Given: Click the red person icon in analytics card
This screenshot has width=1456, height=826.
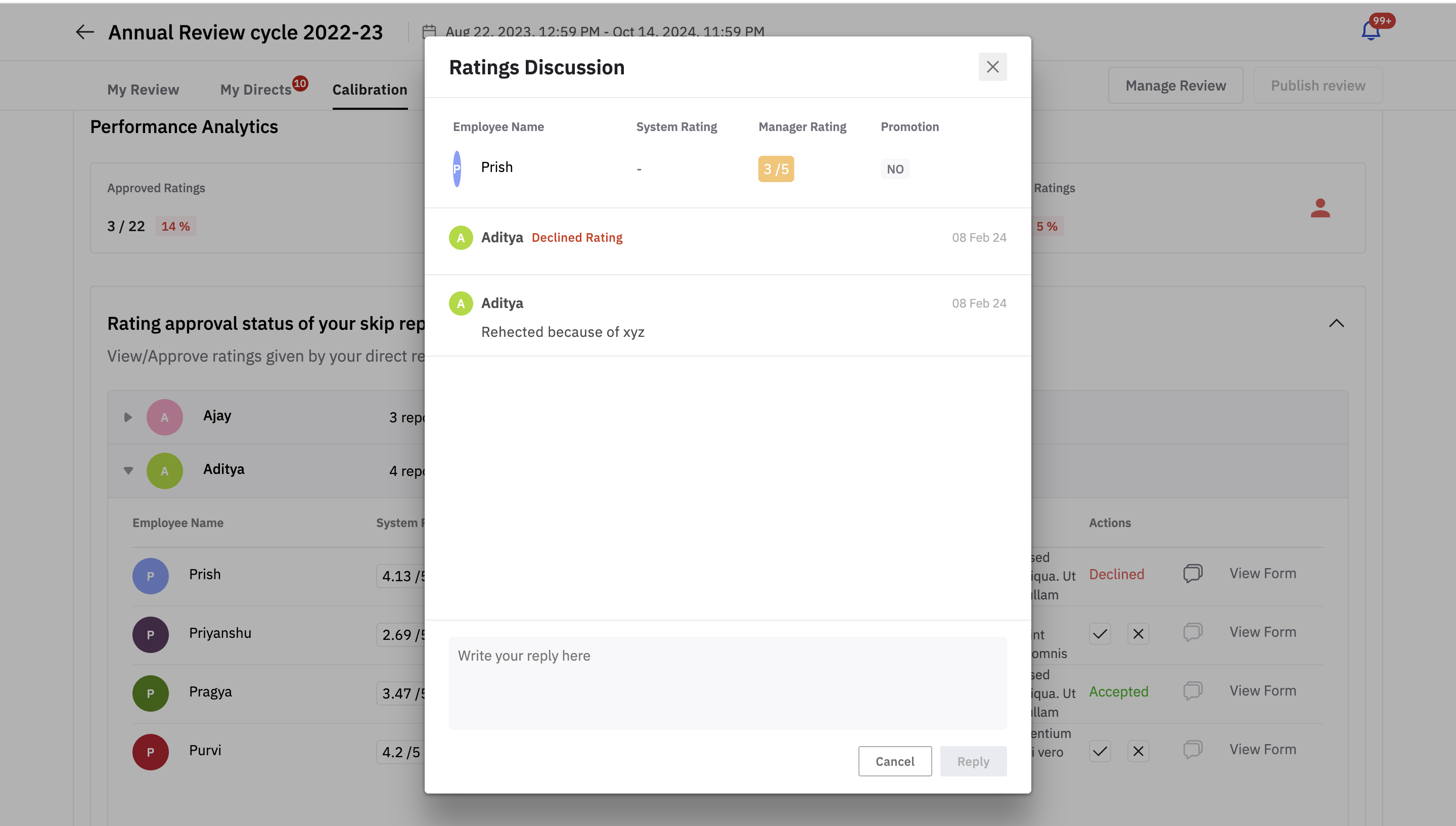Looking at the screenshot, I should coord(1320,208).
